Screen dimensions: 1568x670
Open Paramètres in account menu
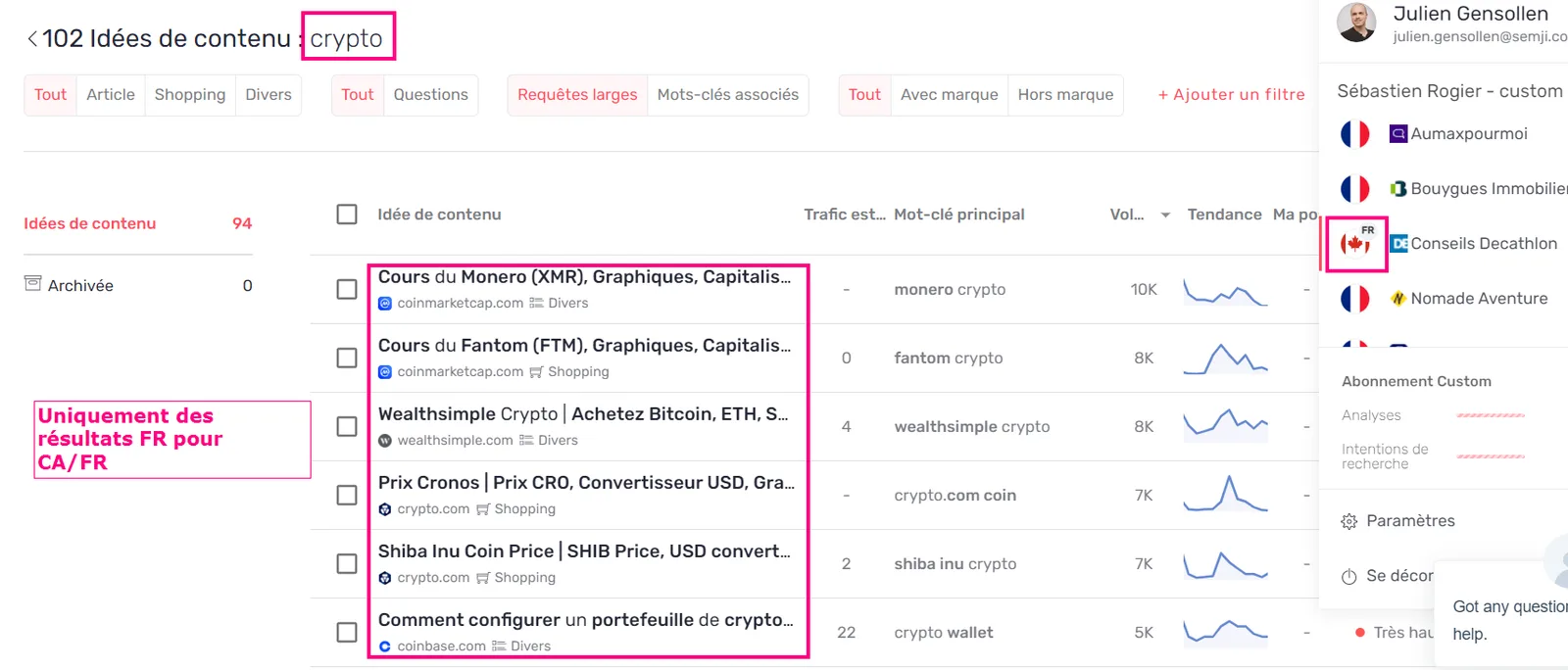pos(1397,521)
